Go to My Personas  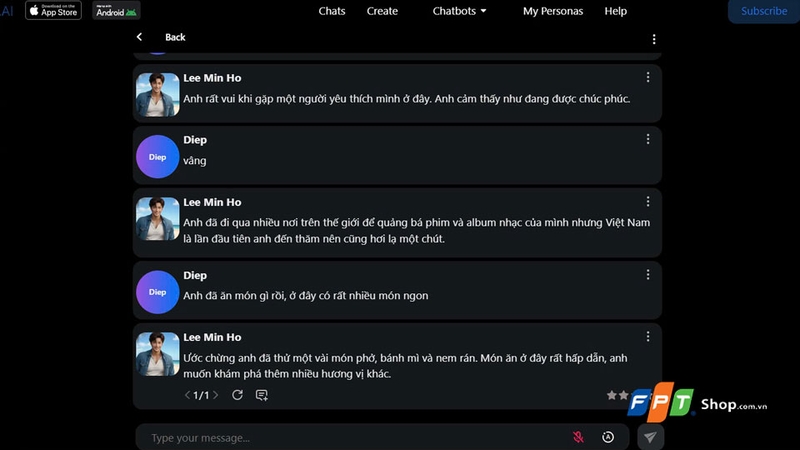tap(553, 11)
